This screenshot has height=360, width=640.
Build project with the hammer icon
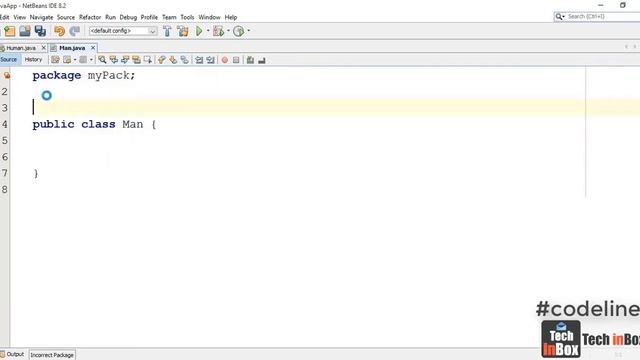(167, 31)
